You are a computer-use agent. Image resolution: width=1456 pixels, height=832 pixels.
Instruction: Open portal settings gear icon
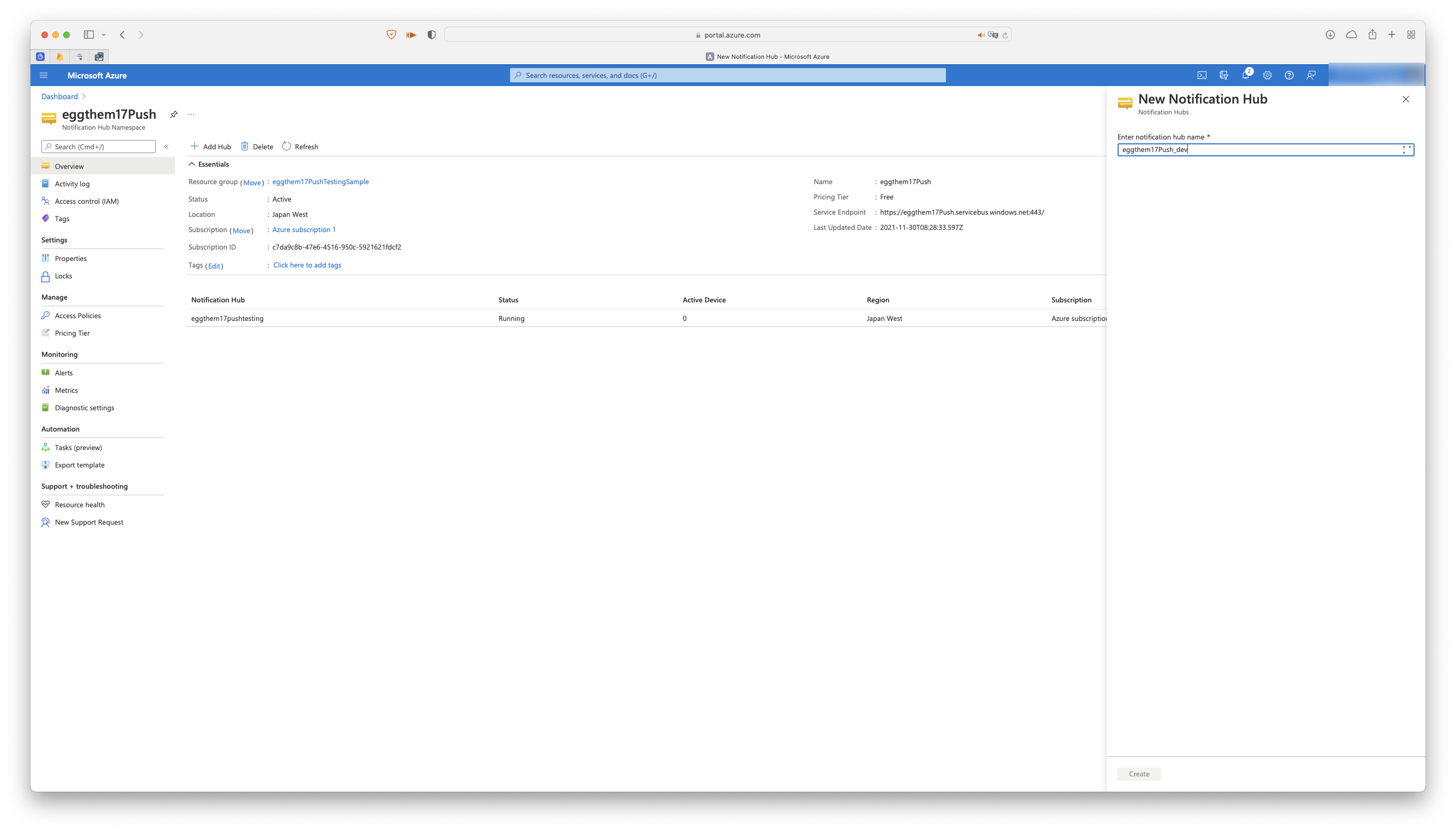coord(1267,75)
